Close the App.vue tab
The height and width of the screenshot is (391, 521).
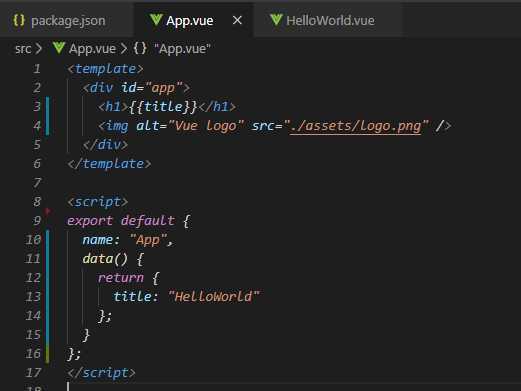[x=237, y=20]
